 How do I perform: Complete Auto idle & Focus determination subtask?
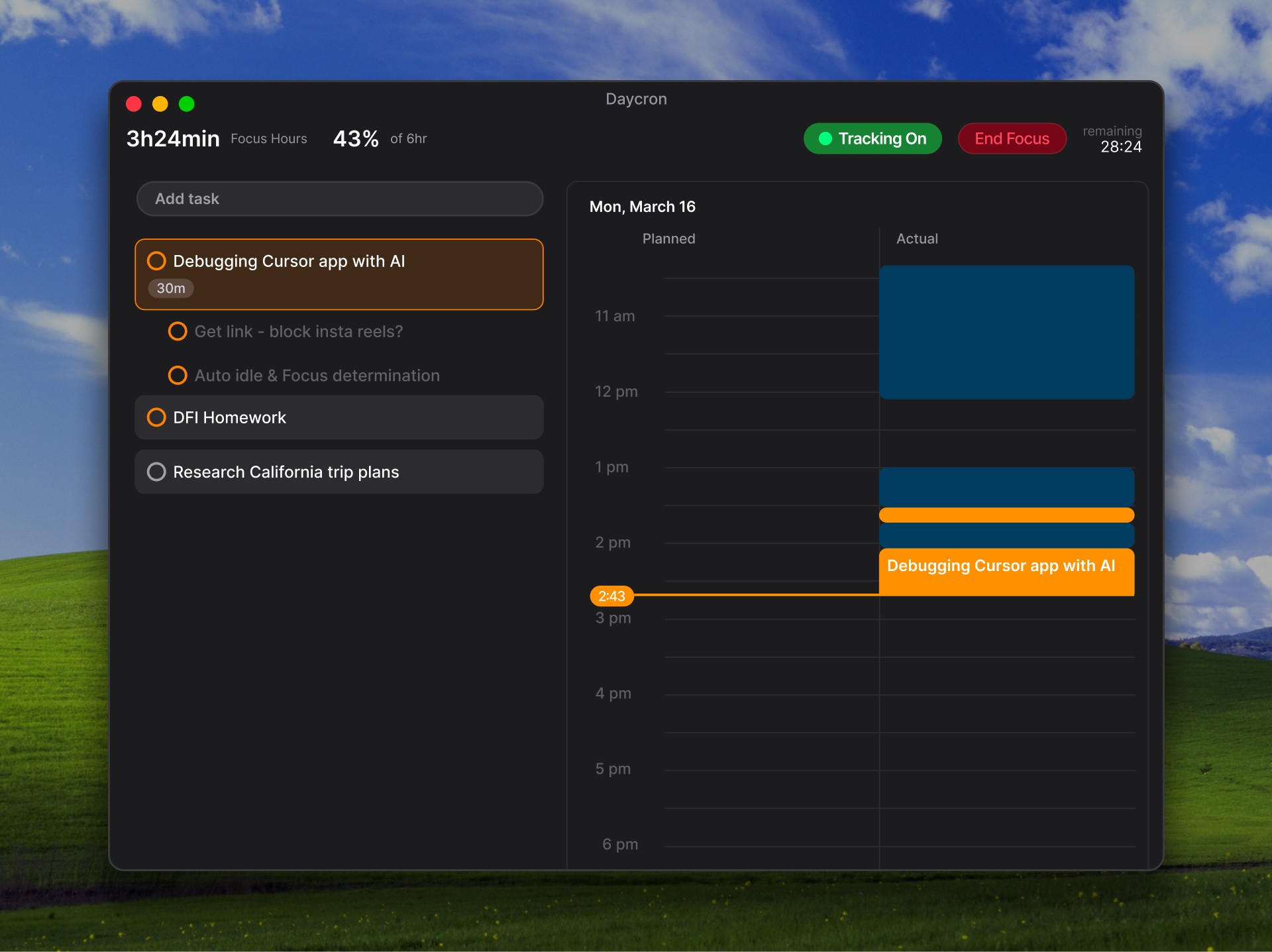point(178,376)
